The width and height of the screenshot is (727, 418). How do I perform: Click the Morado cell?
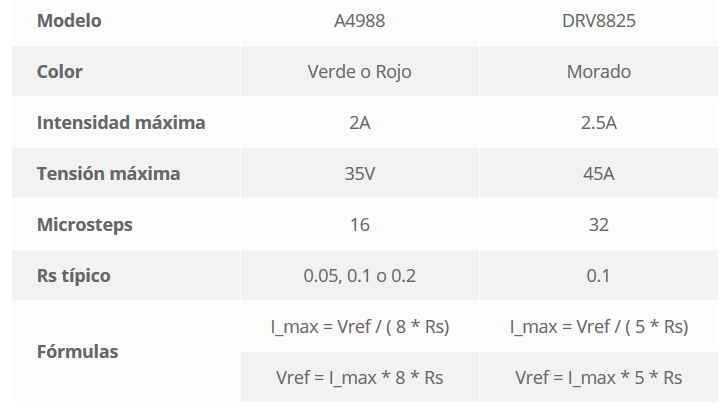[599, 72]
